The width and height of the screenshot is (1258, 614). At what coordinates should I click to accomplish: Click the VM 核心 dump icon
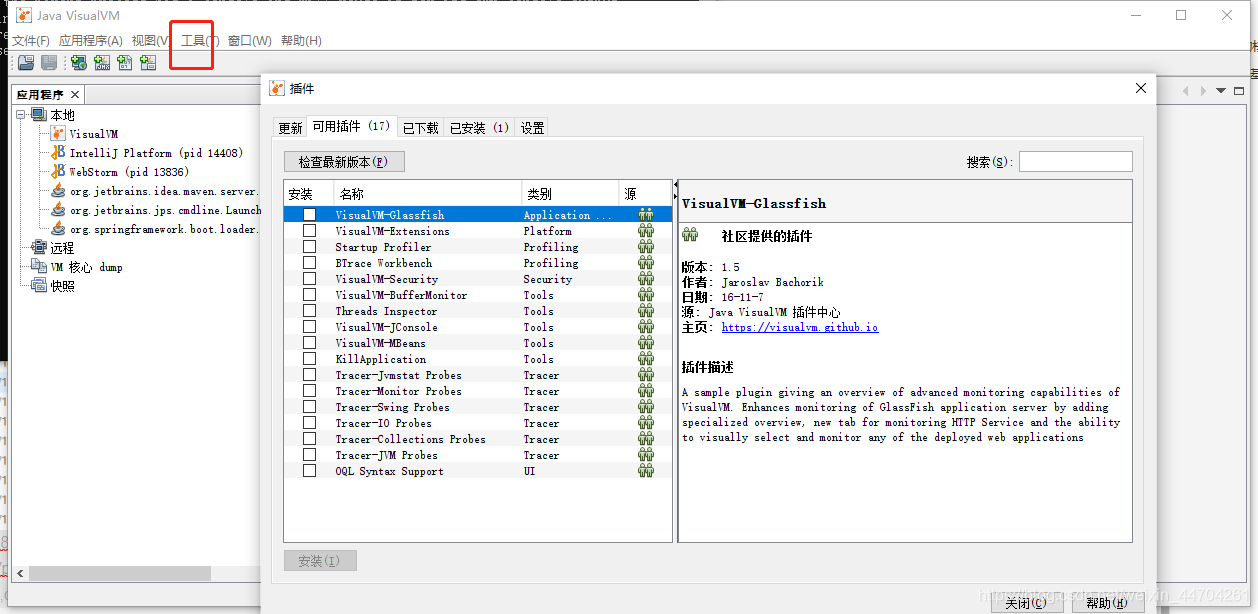coord(39,266)
